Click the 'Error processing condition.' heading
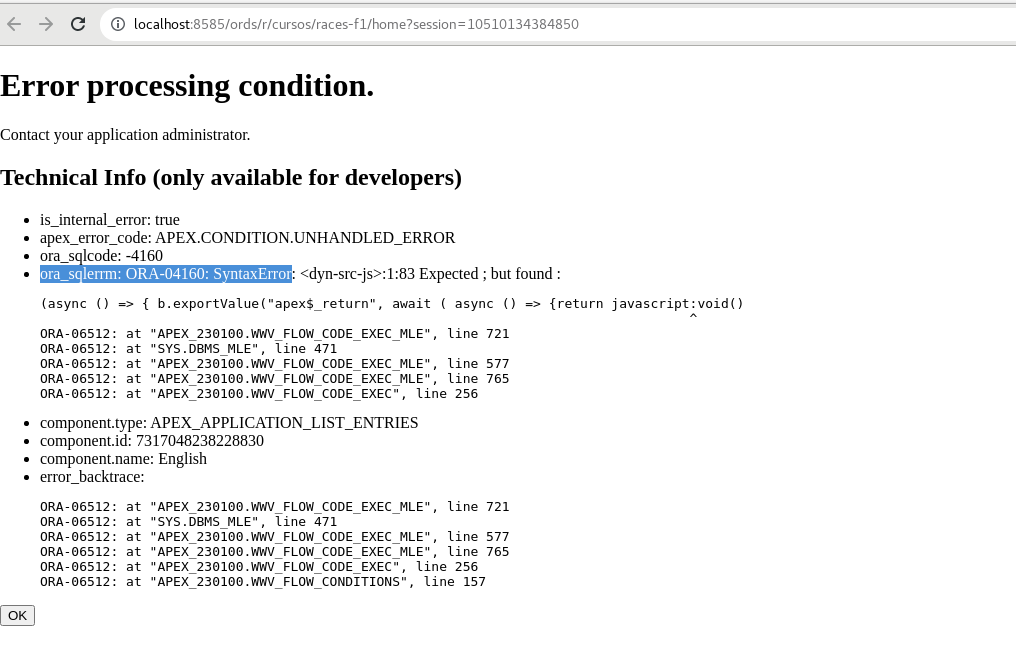 pyautogui.click(x=187, y=86)
